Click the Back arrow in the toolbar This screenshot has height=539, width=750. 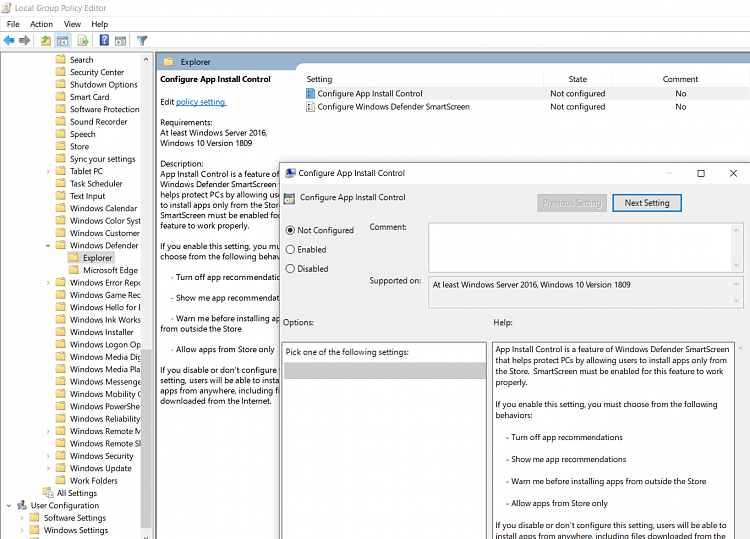(9, 41)
